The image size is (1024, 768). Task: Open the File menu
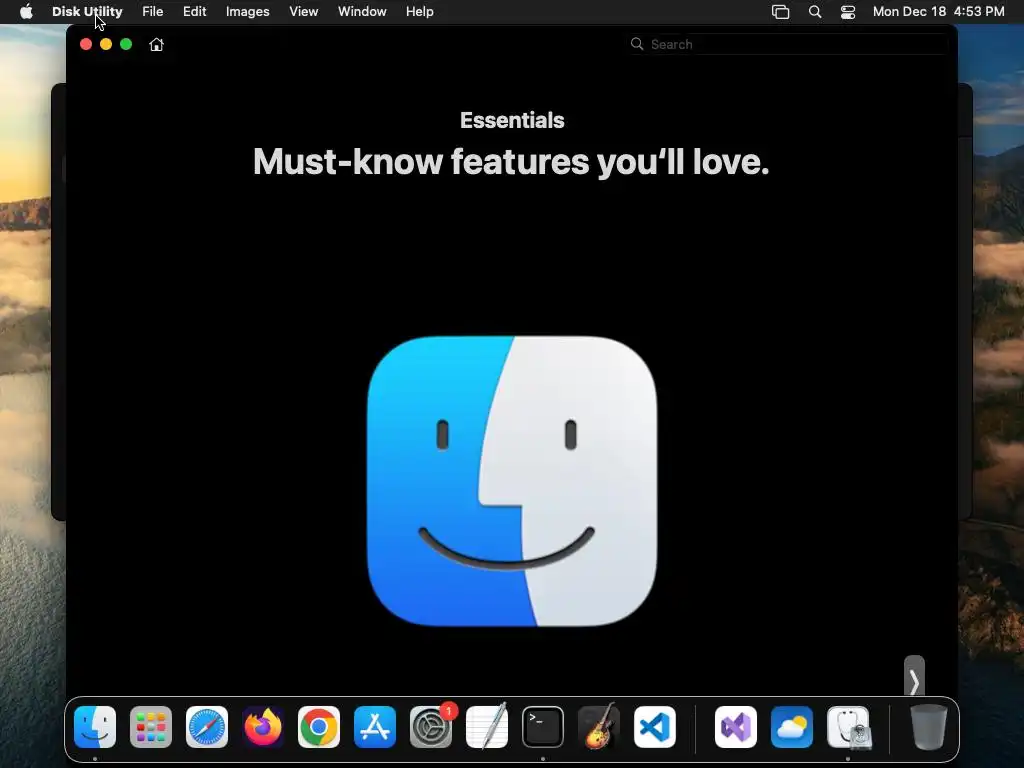click(153, 12)
